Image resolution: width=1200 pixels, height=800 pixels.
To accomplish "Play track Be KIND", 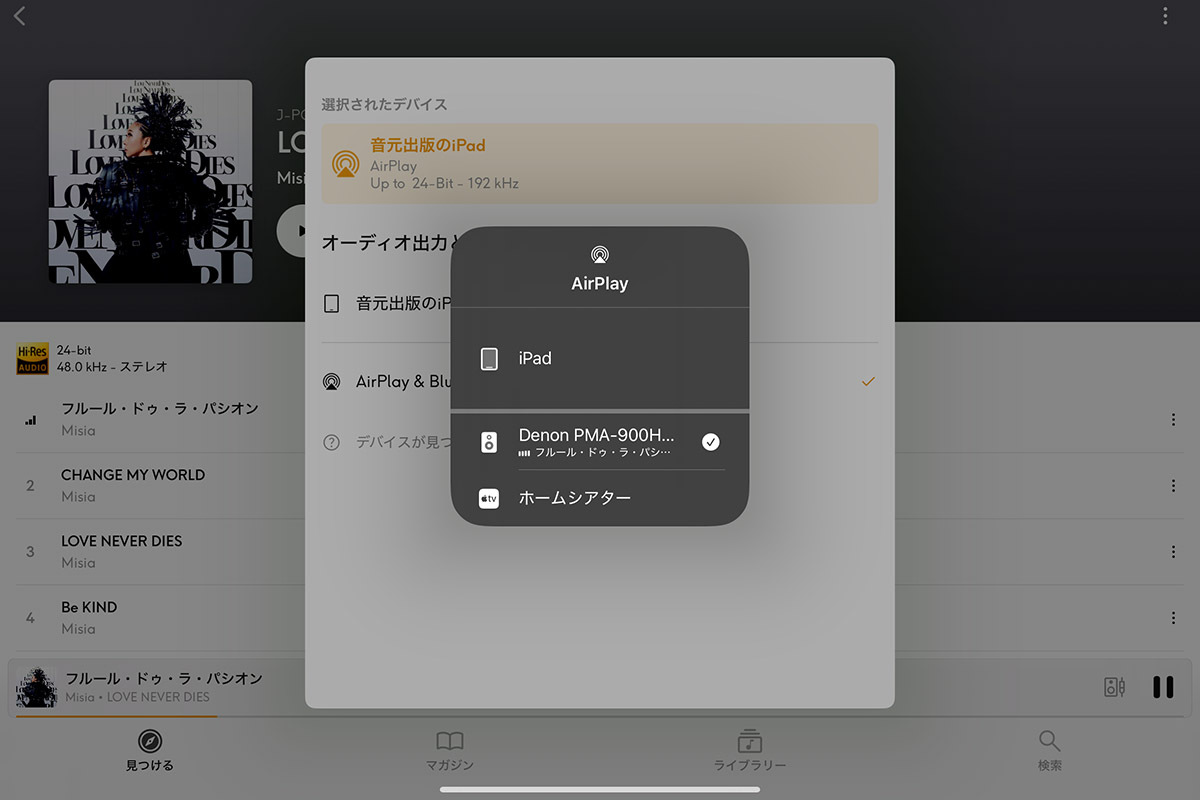I will [89, 607].
